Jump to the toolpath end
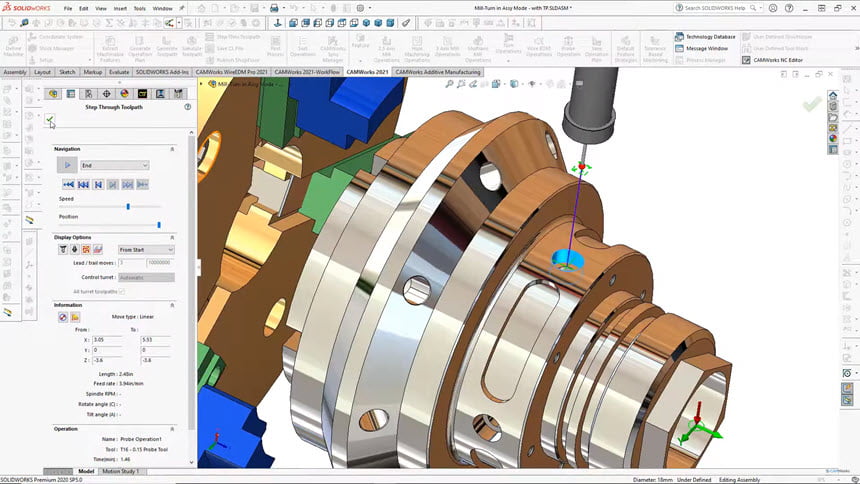This screenshot has width=860, height=484. tap(143, 185)
